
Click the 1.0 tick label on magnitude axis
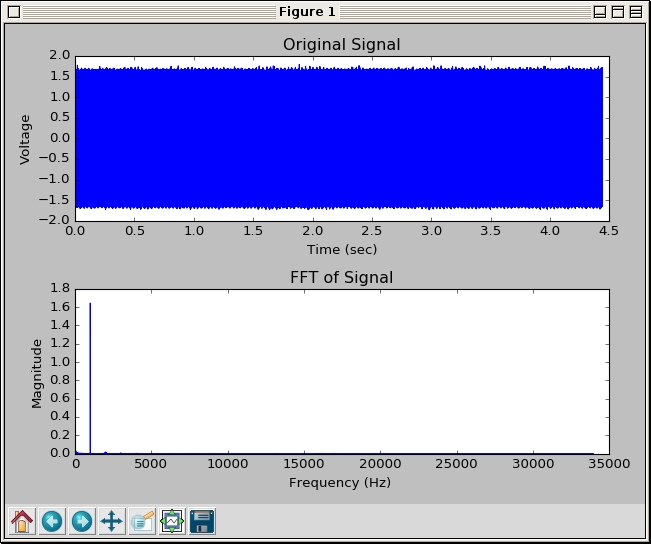(60, 362)
